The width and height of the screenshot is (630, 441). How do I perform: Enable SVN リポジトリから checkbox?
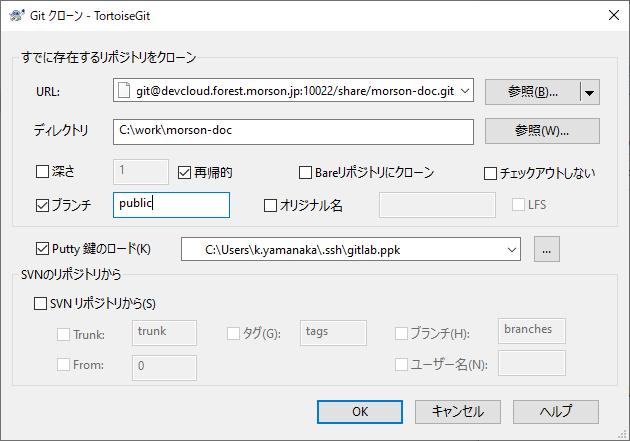[42, 302]
